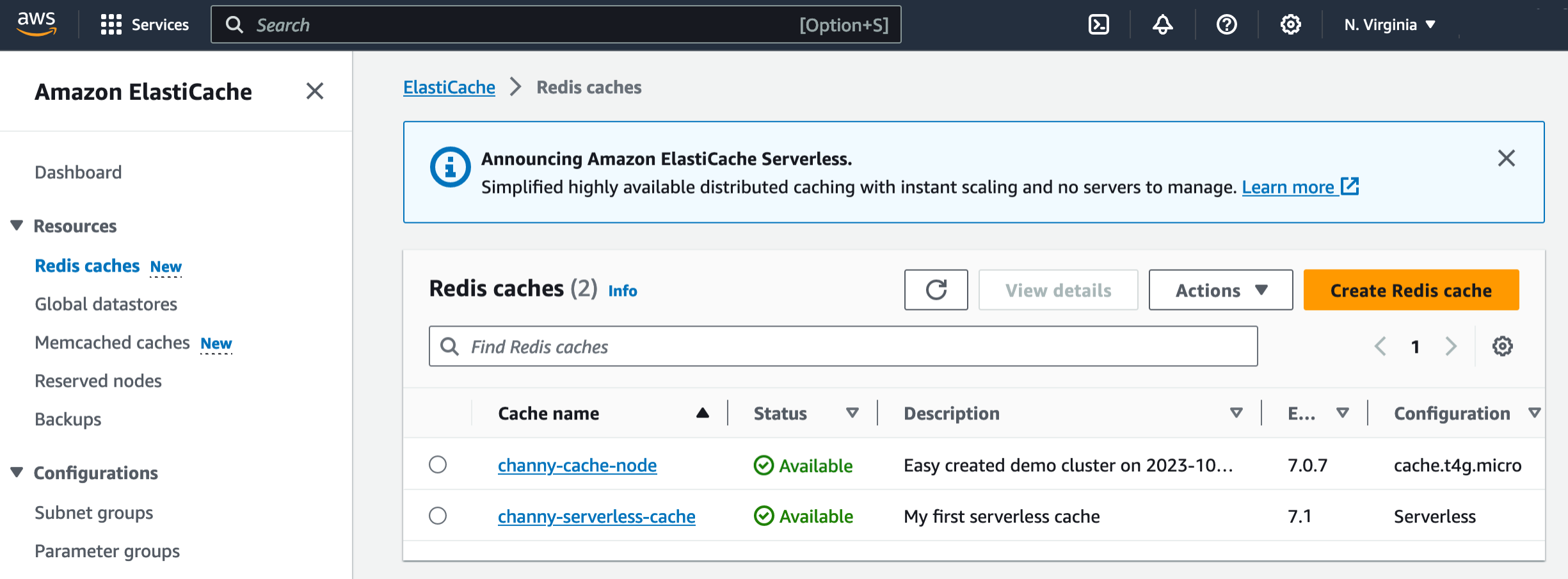Open the CloudShell terminal icon
The image size is (1568, 579).
(x=1098, y=25)
